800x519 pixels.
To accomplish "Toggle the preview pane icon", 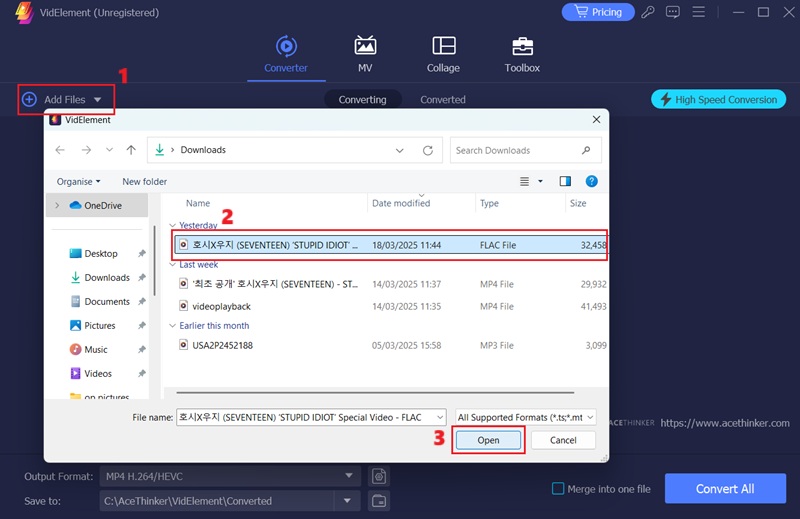I will click(x=565, y=181).
